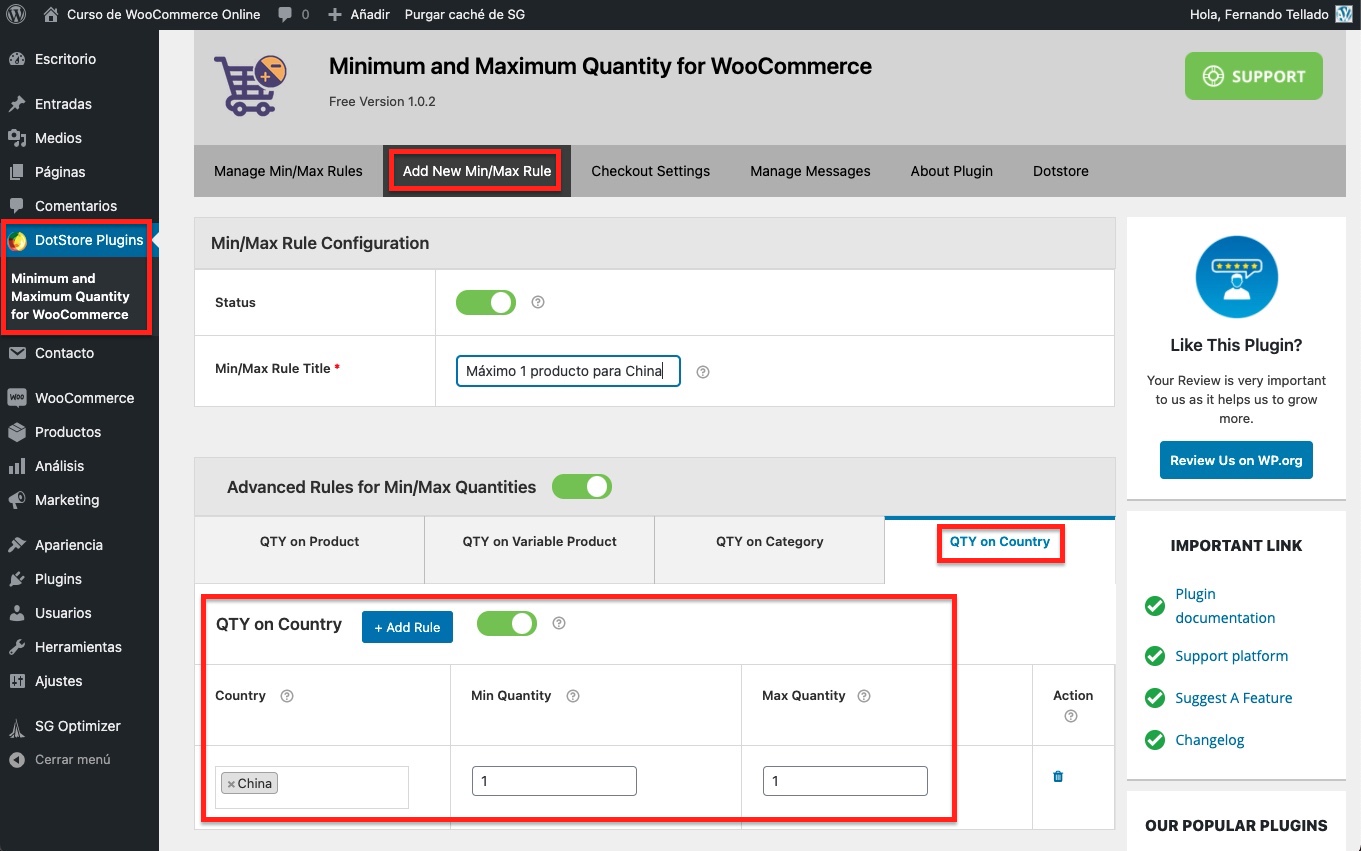The image size is (1361, 851).
Task: Click help icon next to Min/Max Rule Title field
Action: (x=703, y=372)
